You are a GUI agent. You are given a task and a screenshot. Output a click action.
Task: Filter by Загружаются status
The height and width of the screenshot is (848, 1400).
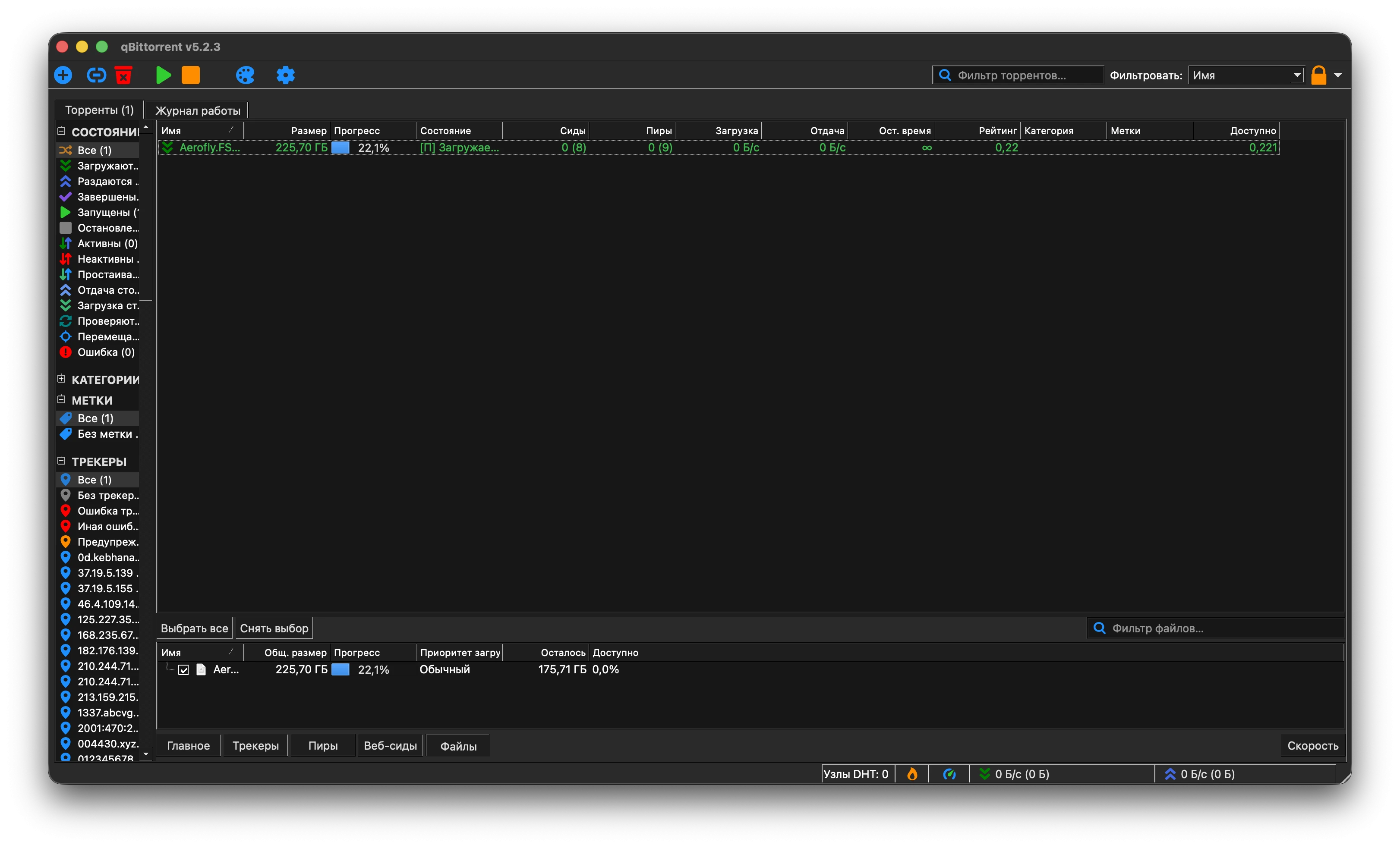pyautogui.click(x=98, y=166)
